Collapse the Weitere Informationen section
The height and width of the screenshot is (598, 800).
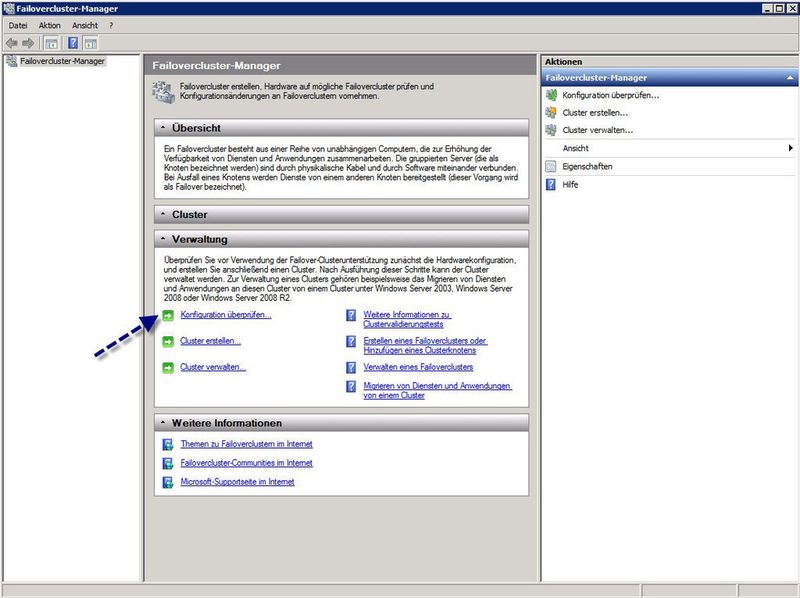coord(163,422)
